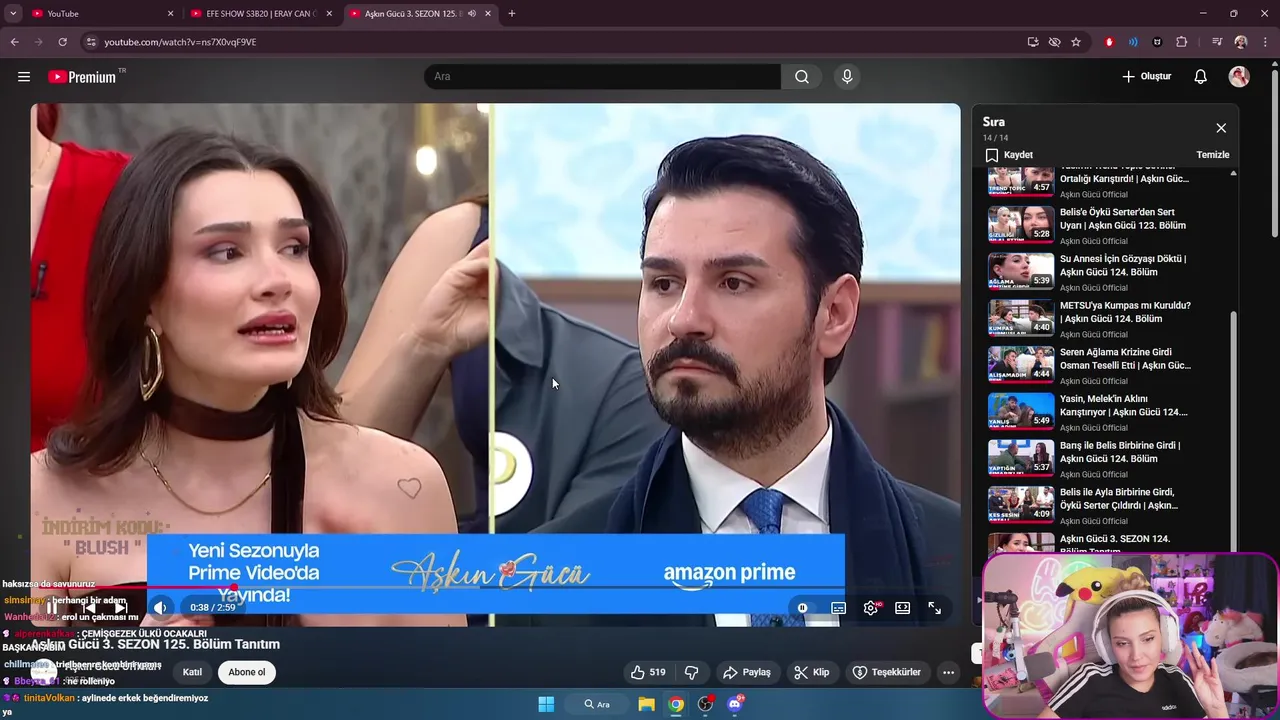Enter full screen on the video player
The image size is (1280, 720).
click(x=934, y=608)
